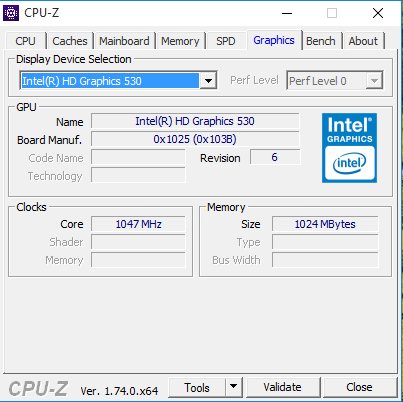This screenshot has height=402, width=403.
Task: Click the GPU Name field
Action: click(195, 121)
